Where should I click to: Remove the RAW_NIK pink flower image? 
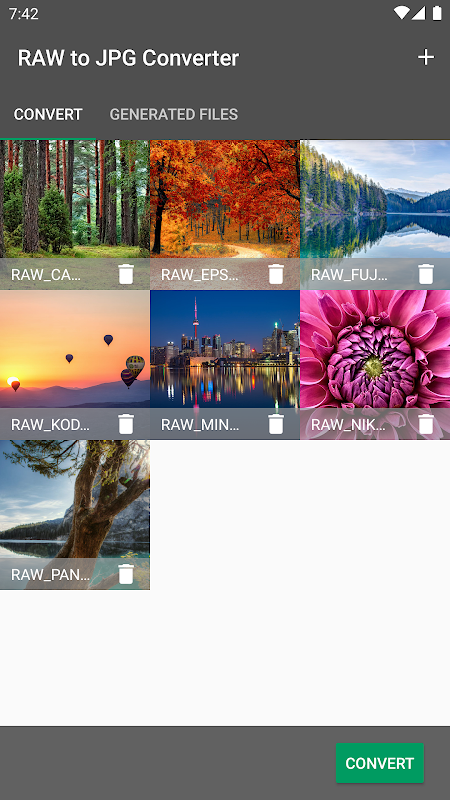(426, 424)
